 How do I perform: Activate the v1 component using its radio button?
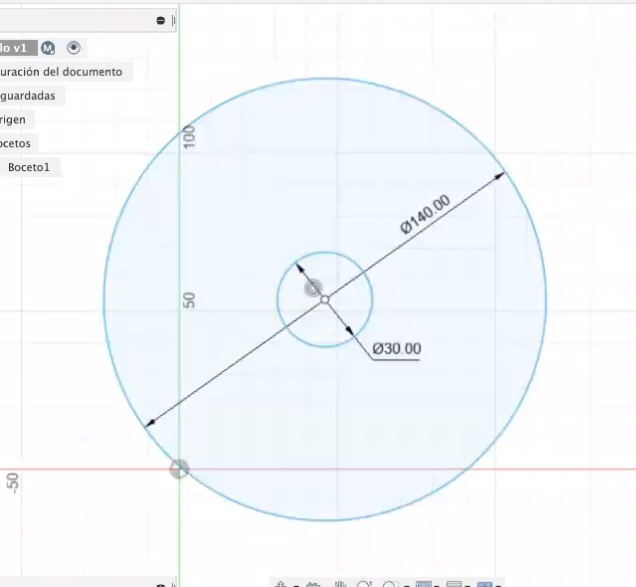(73, 48)
